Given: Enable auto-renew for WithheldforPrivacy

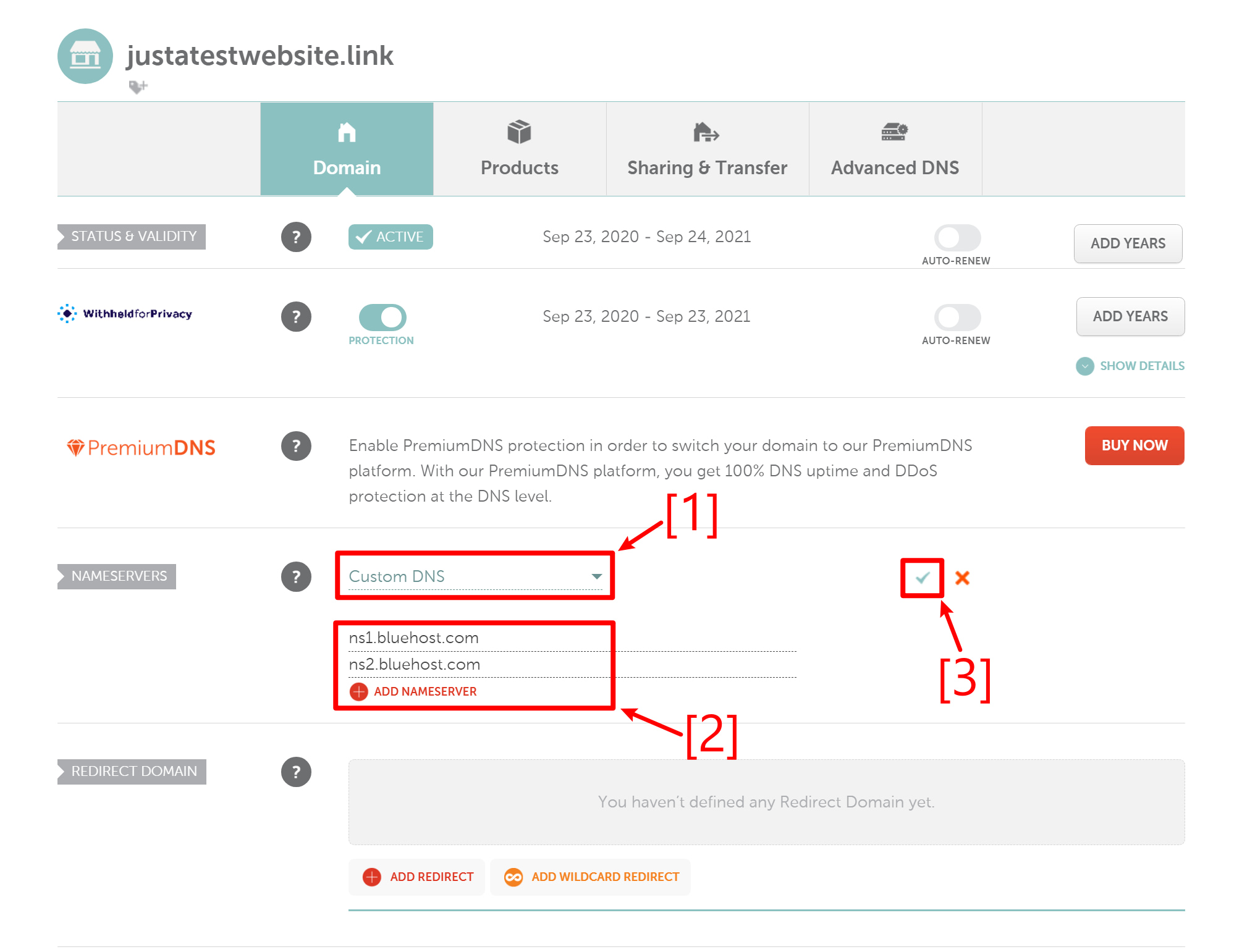Looking at the screenshot, I should pyautogui.click(x=957, y=318).
